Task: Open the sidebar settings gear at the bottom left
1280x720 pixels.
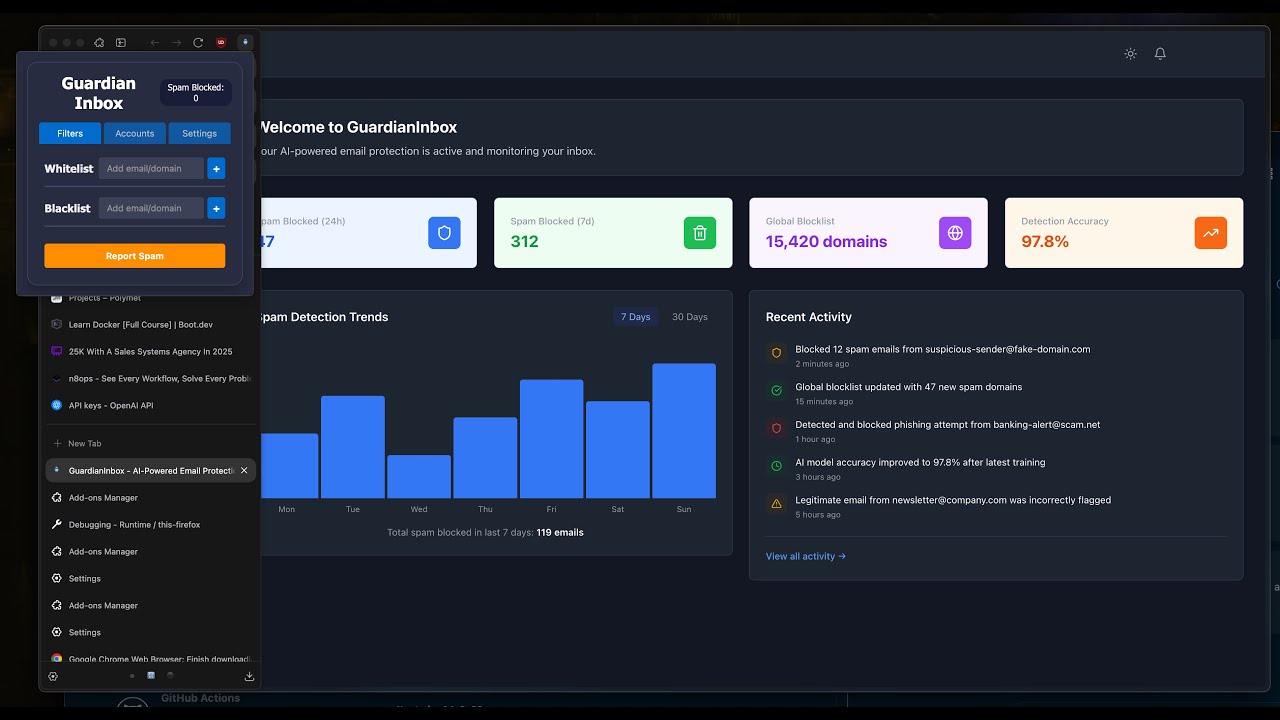Action: [53, 676]
